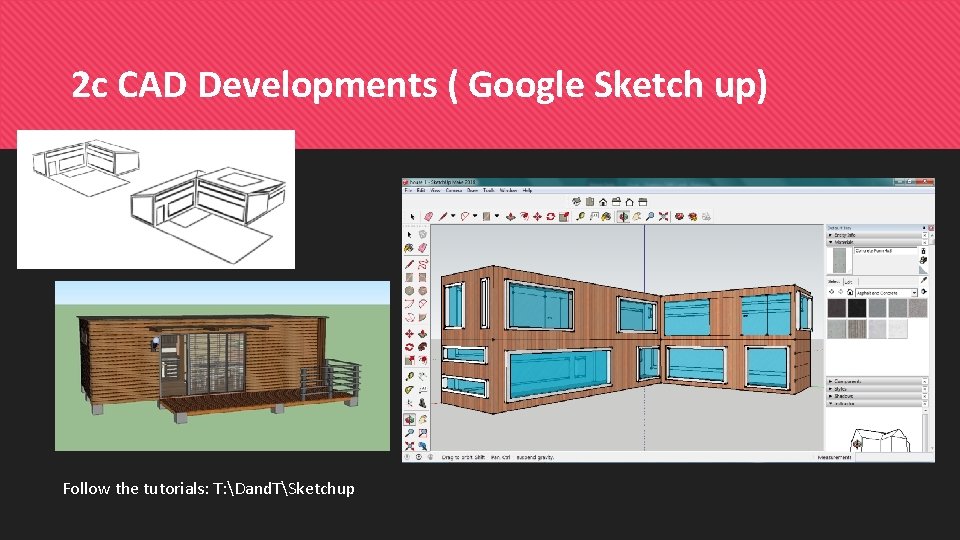Open the View menu
The image size is (960, 540).
pyautogui.click(x=435, y=190)
